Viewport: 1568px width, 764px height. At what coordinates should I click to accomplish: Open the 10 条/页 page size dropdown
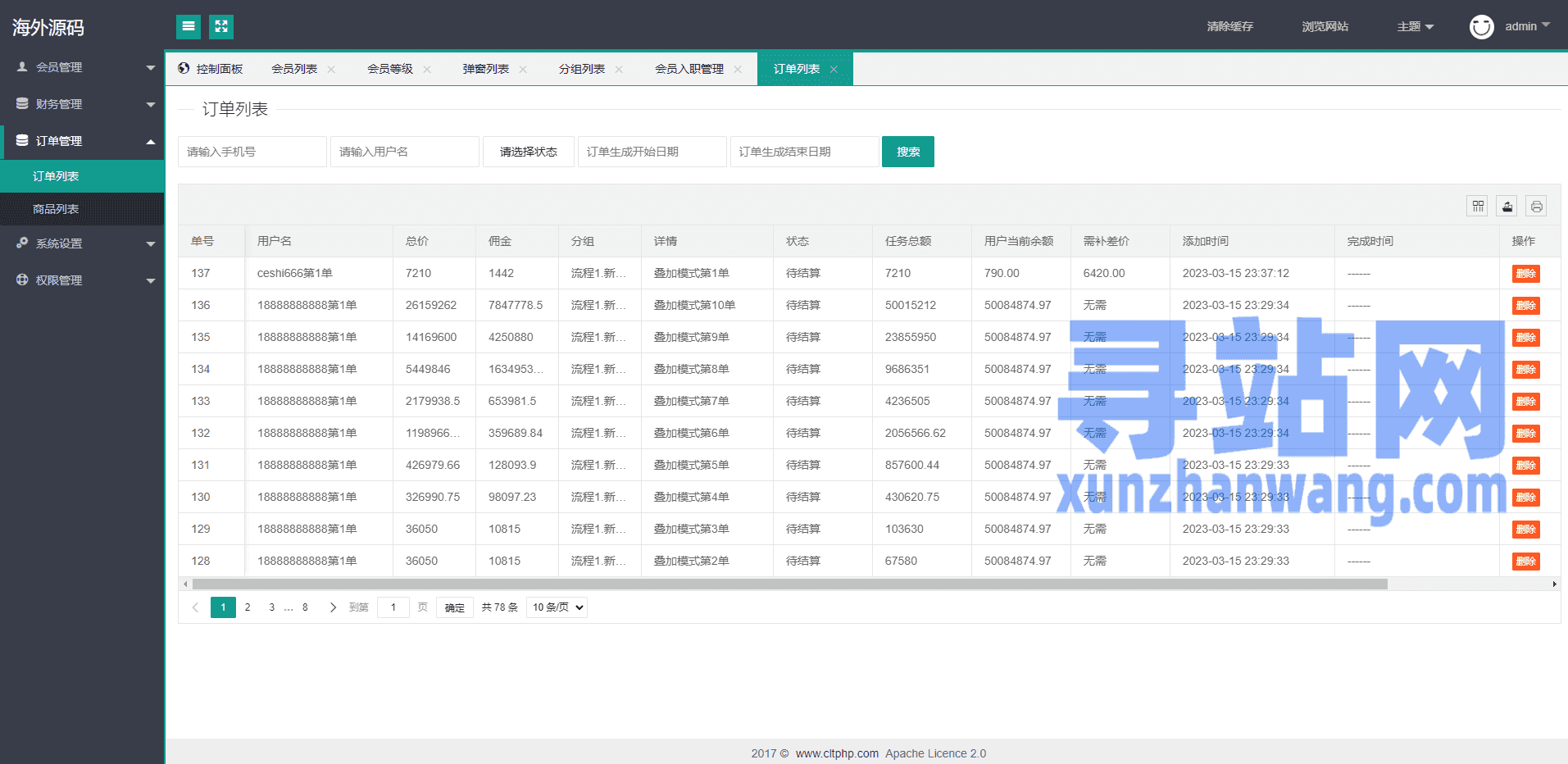point(557,607)
